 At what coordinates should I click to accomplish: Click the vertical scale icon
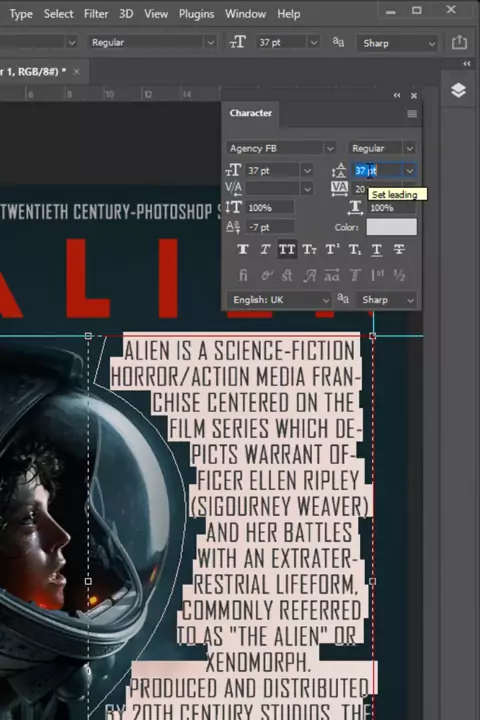coord(234,208)
